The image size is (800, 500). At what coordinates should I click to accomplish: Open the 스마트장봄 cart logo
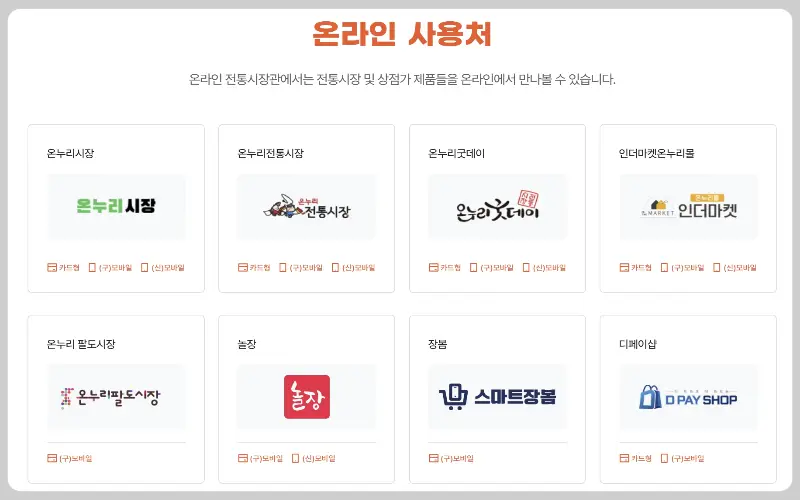[x=497, y=397]
